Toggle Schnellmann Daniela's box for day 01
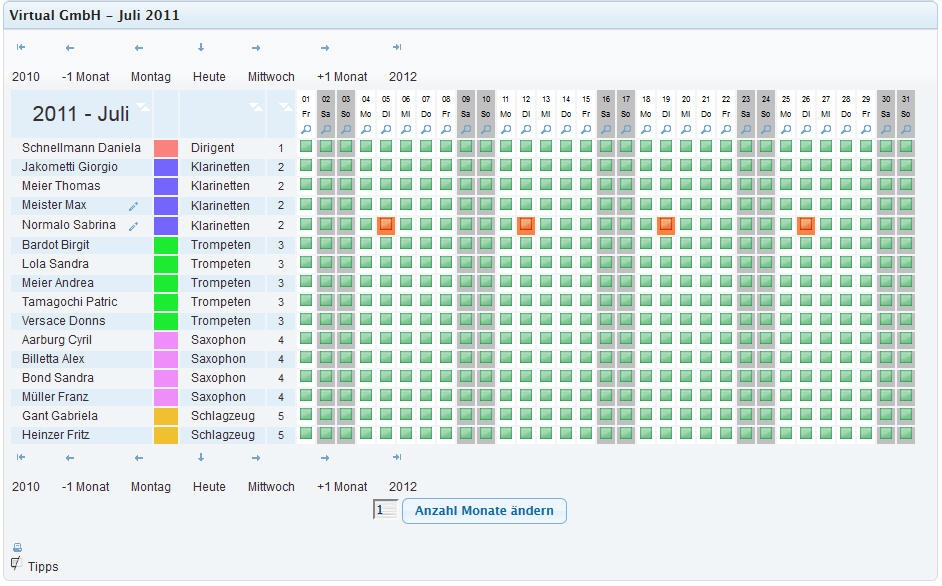Viewport: 942px width, 586px height. [x=306, y=147]
